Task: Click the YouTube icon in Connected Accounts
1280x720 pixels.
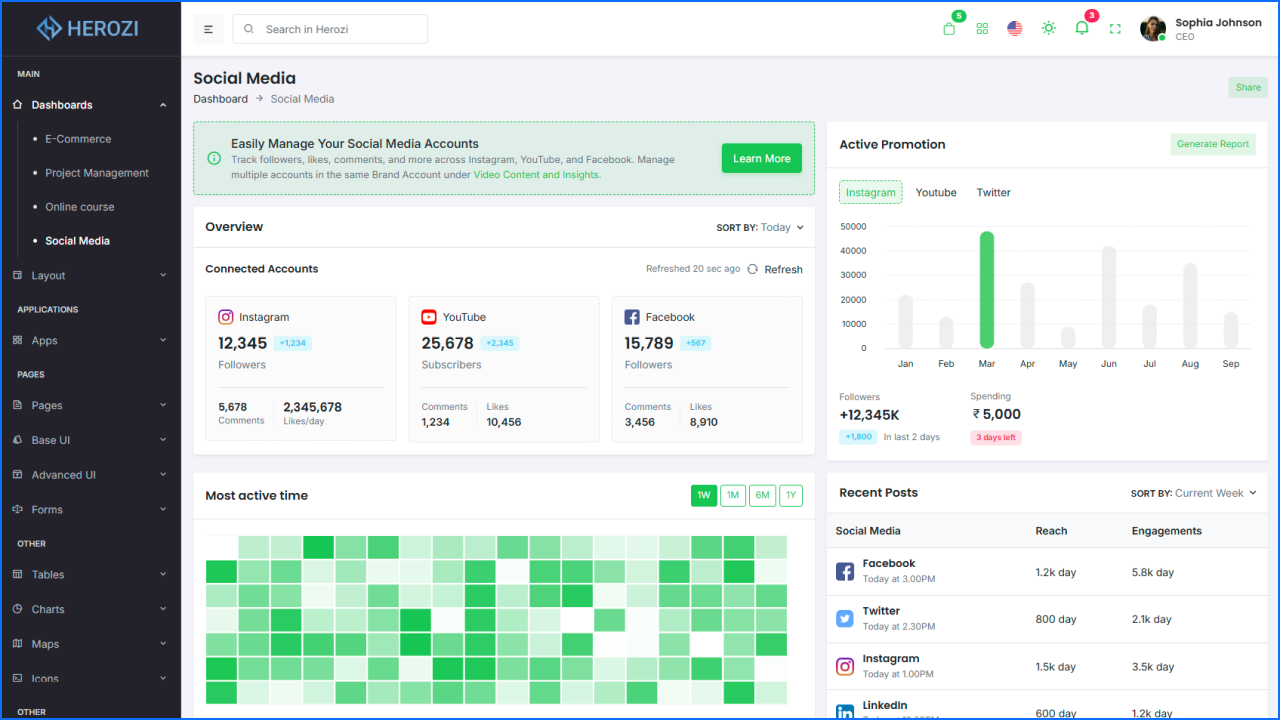Action: (x=429, y=317)
